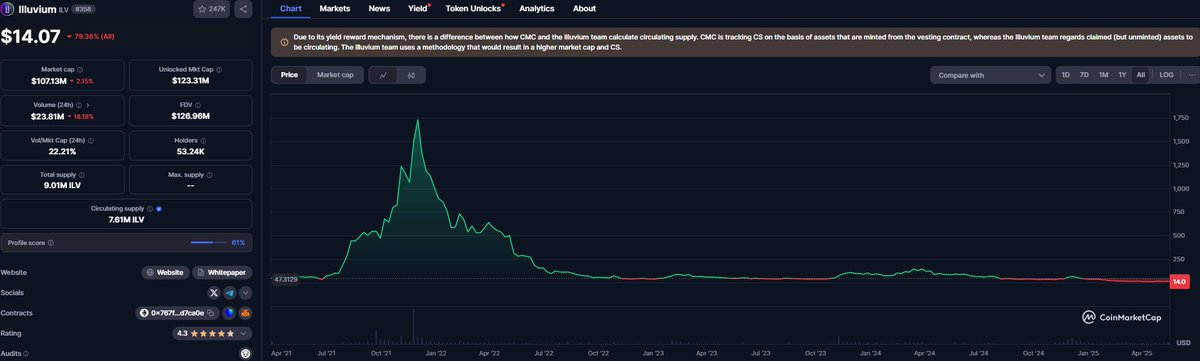Click the 7.61M ILV circulating supply value

(x=126, y=219)
